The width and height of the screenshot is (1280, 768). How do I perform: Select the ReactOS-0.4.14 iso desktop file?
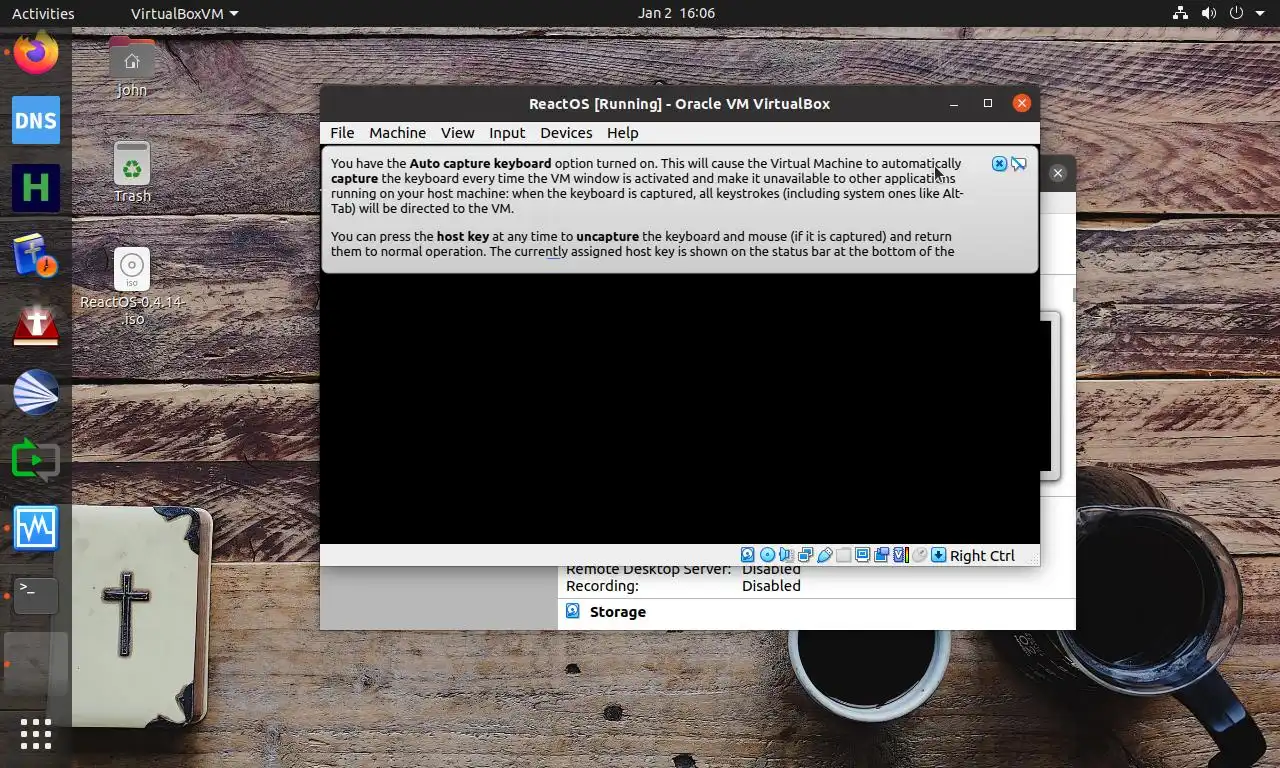point(132,287)
